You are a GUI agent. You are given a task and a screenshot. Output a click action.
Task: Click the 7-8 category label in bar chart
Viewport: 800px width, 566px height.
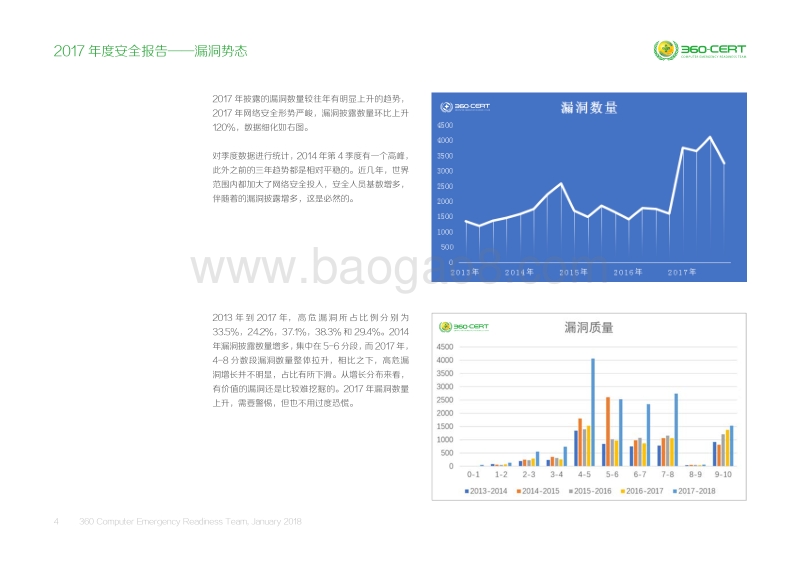click(668, 475)
